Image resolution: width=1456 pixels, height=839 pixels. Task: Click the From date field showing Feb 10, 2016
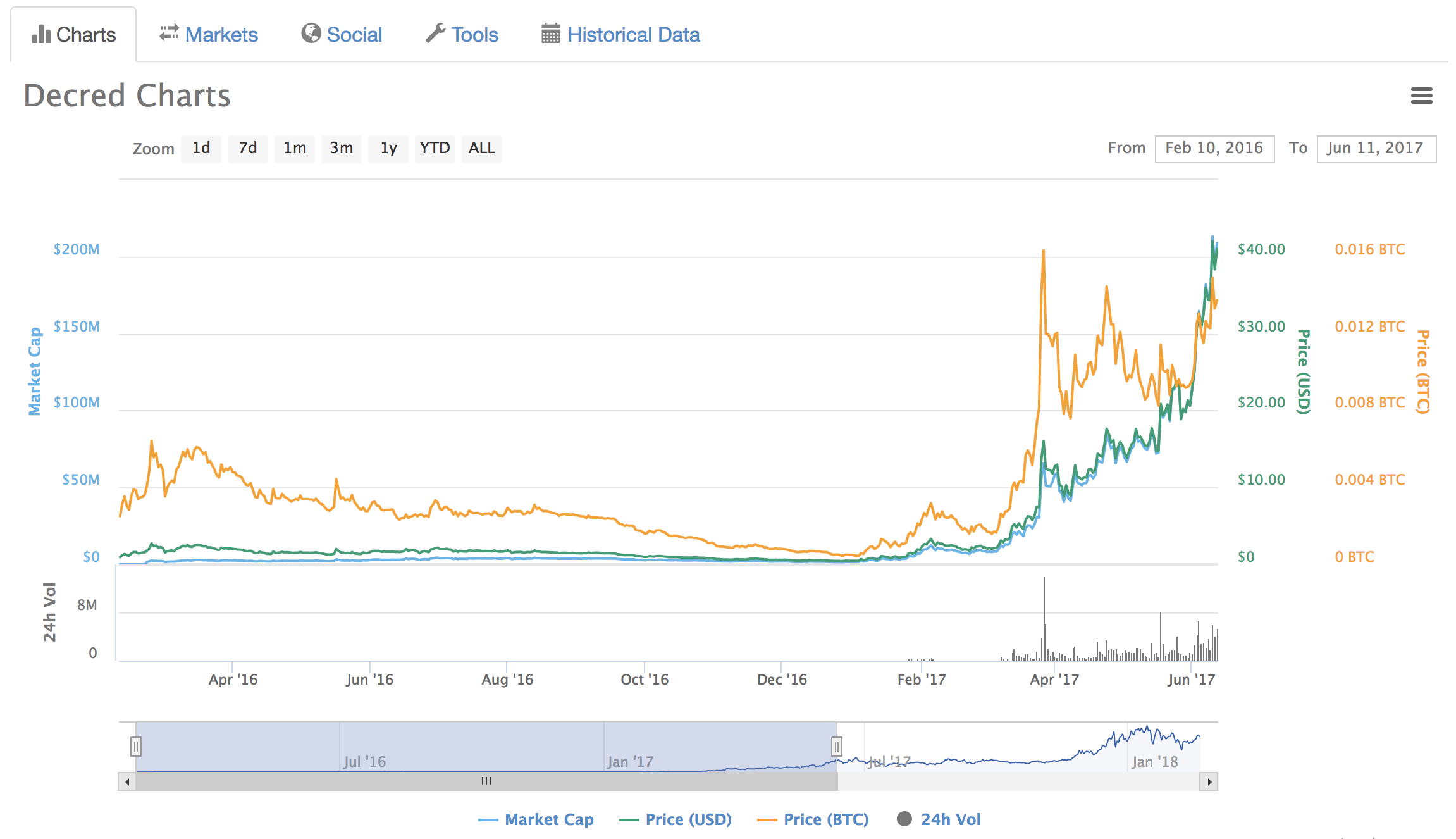tap(1214, 148)
